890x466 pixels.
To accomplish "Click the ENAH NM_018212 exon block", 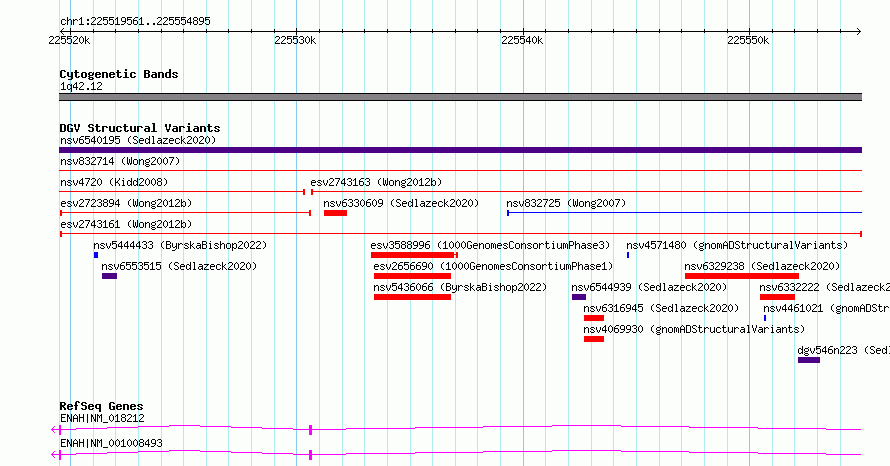I will (x=310, y=430).
